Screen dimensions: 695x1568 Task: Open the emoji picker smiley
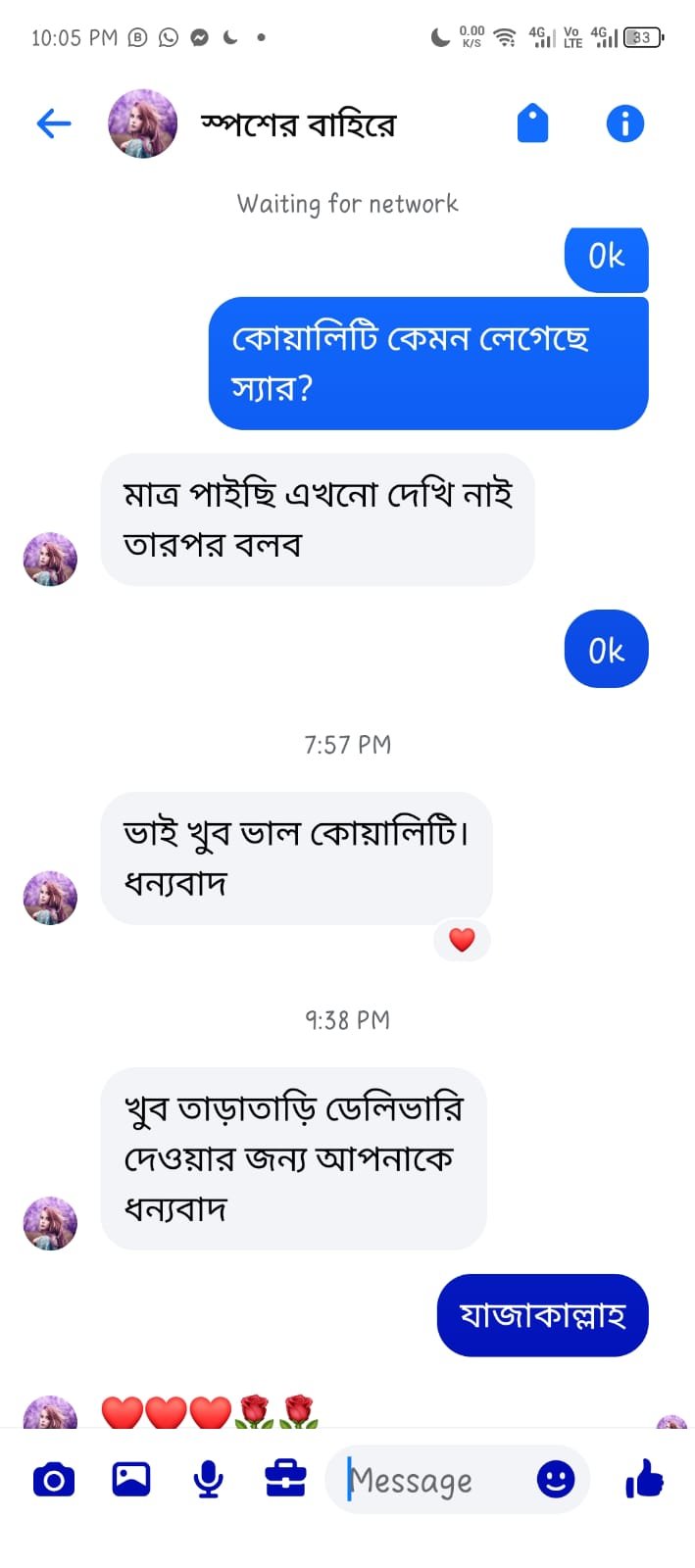[555, 1479]
